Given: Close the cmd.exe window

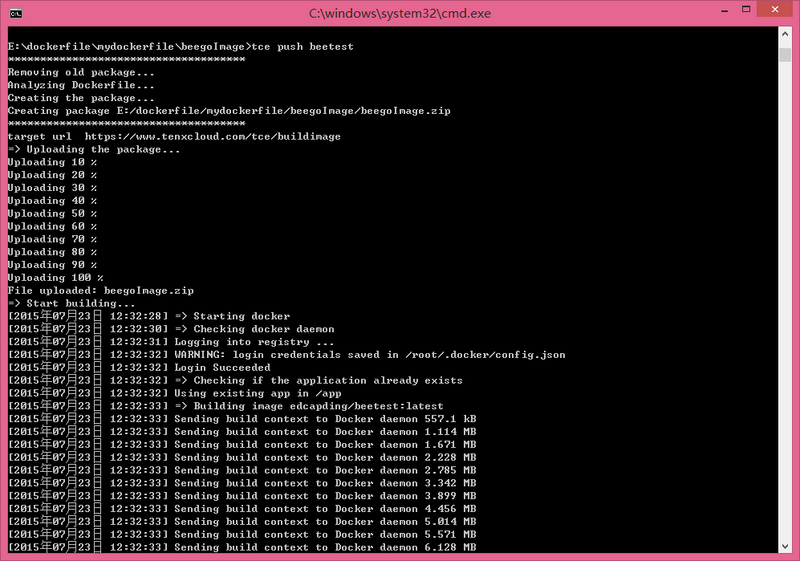Looking at the screenshot, I should pyautogui.click(x=774, y=10).
